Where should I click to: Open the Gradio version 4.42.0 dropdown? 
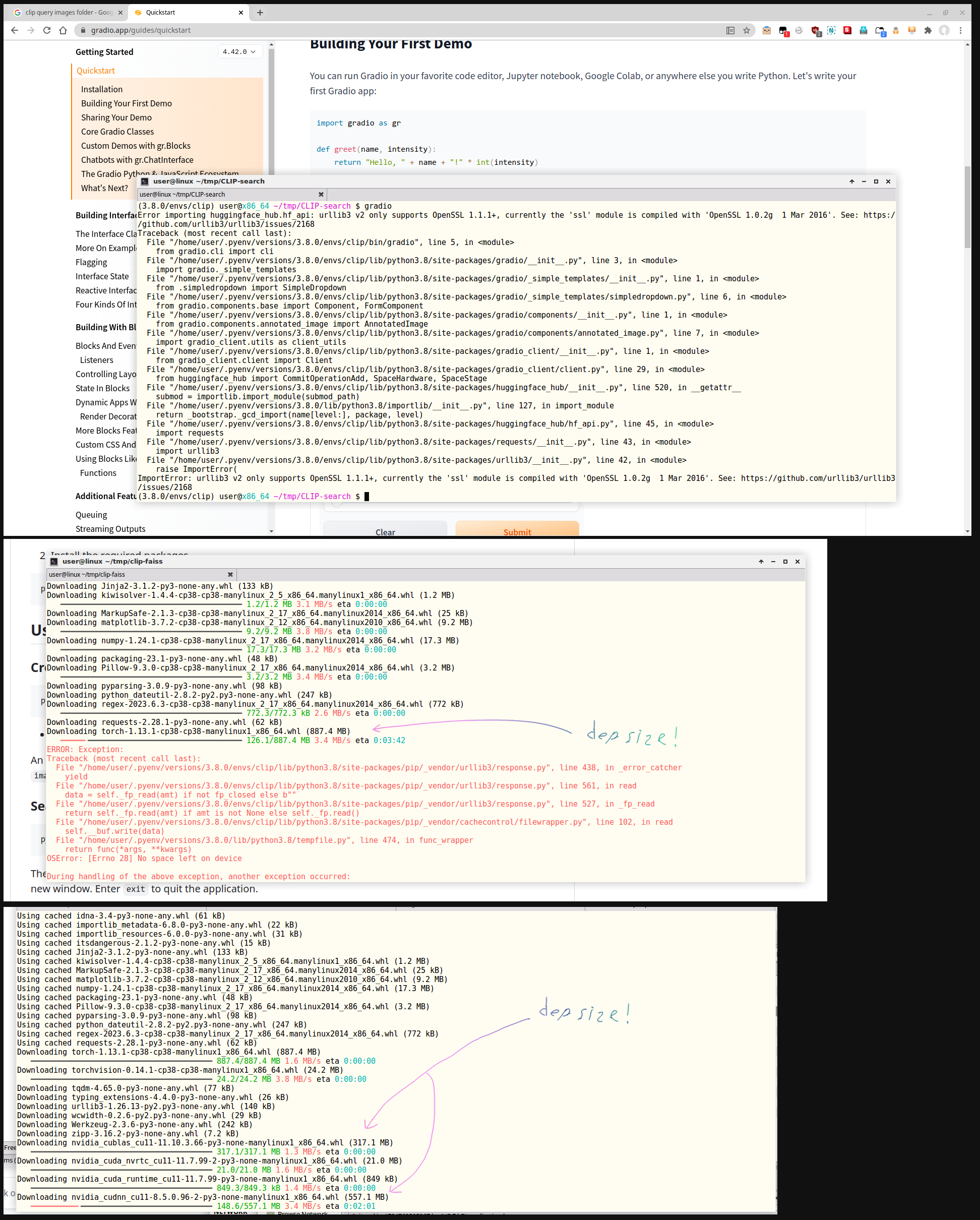click(x=239, y=51)
